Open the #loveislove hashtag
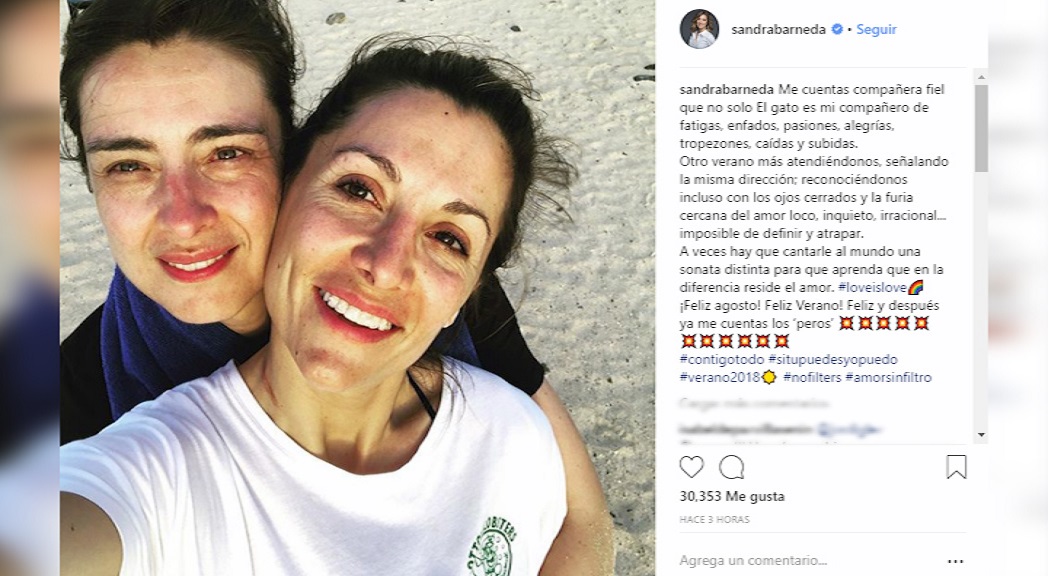The image size is (1048, 576). (x=873, y=287)
